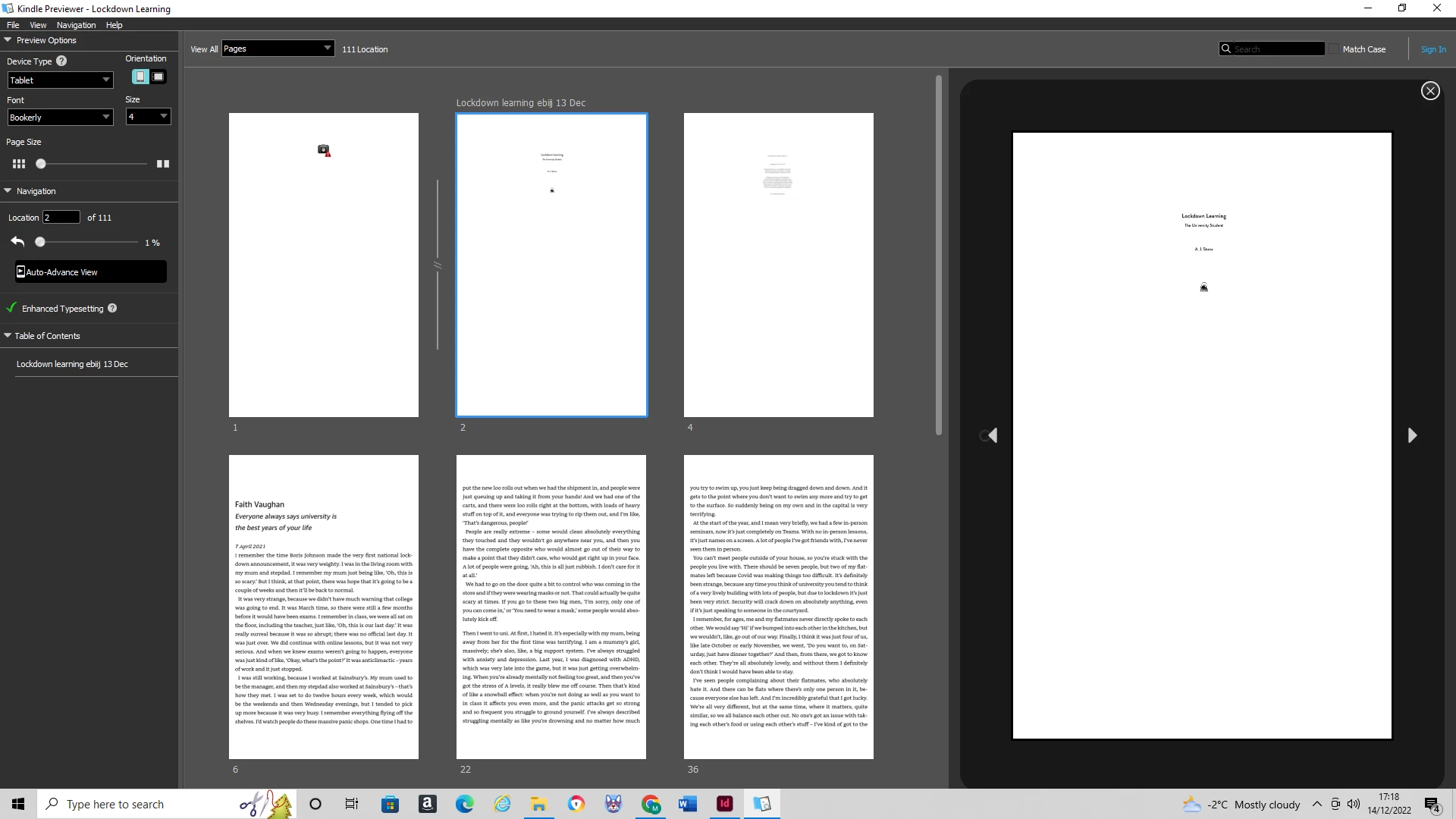The width and height of the screenshot is (1456, 819).
Task: Click page thumbnail numbered 6
Action: [324, 607]
